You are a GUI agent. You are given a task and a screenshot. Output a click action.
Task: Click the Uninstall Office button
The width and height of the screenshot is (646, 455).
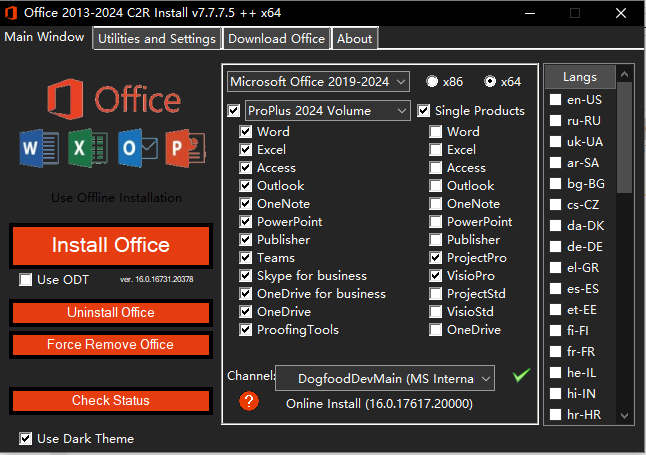[x=111, y=312]
